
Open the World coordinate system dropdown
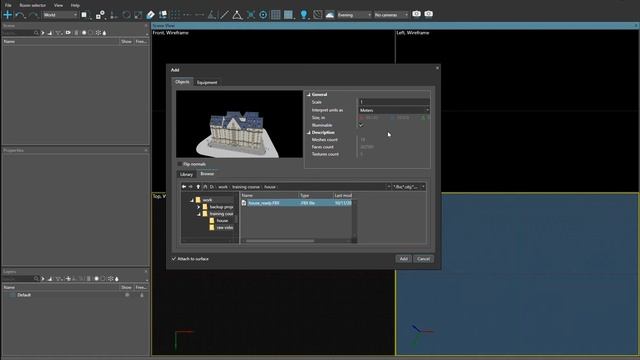[60, 15]
